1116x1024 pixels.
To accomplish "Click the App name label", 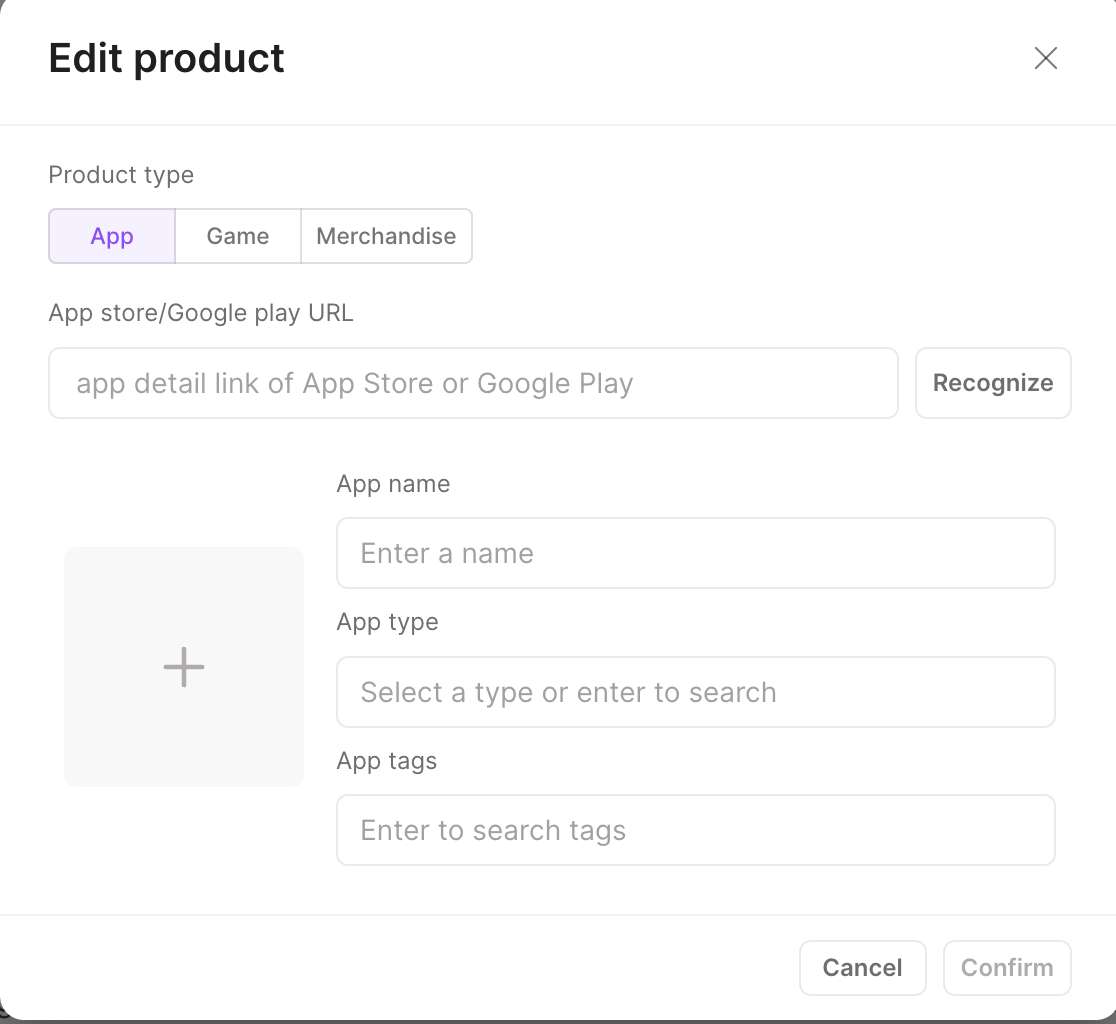I will (393, 484).
